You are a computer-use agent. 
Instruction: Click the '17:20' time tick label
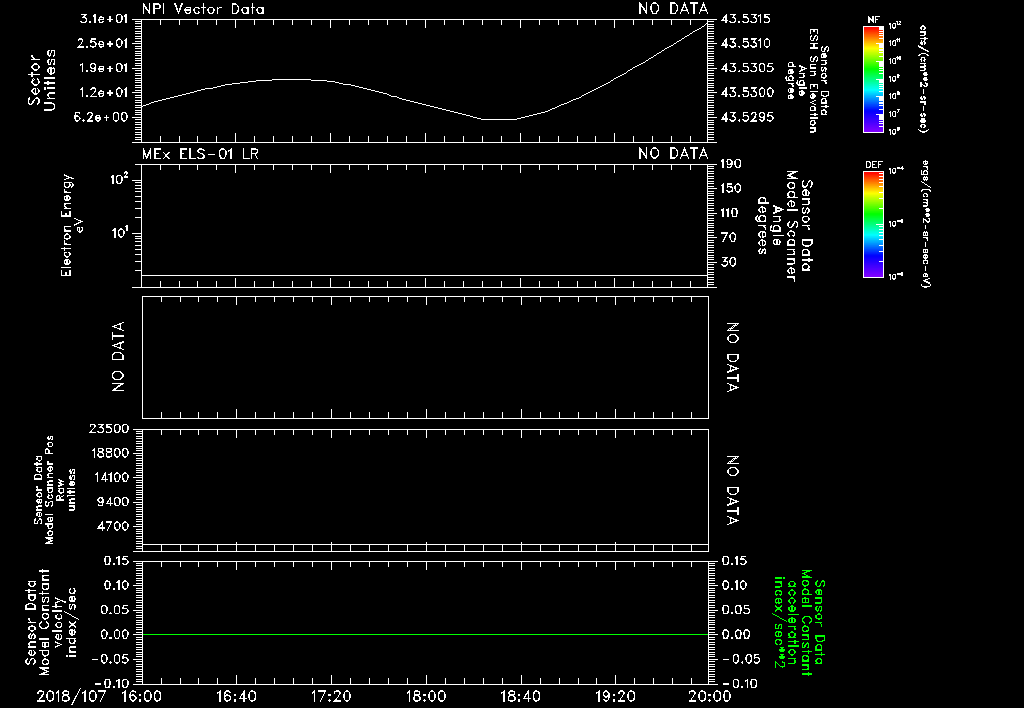(x=331, y=696)
